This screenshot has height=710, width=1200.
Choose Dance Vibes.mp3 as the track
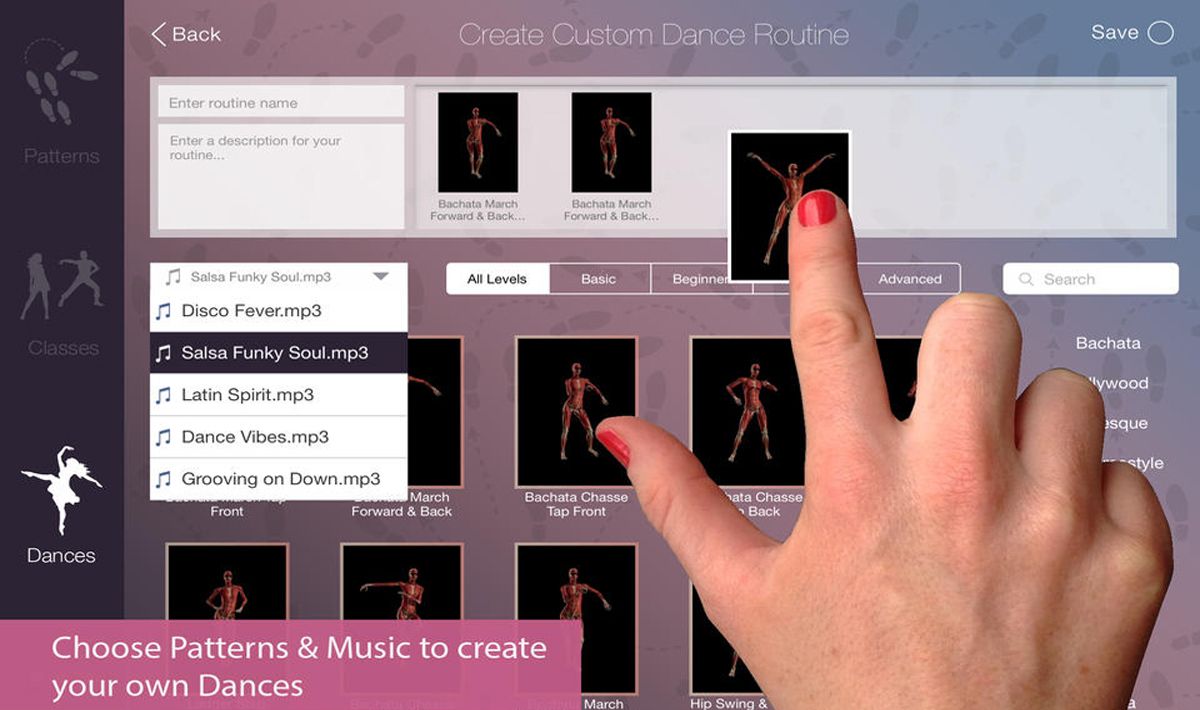(x=279, y=437)
